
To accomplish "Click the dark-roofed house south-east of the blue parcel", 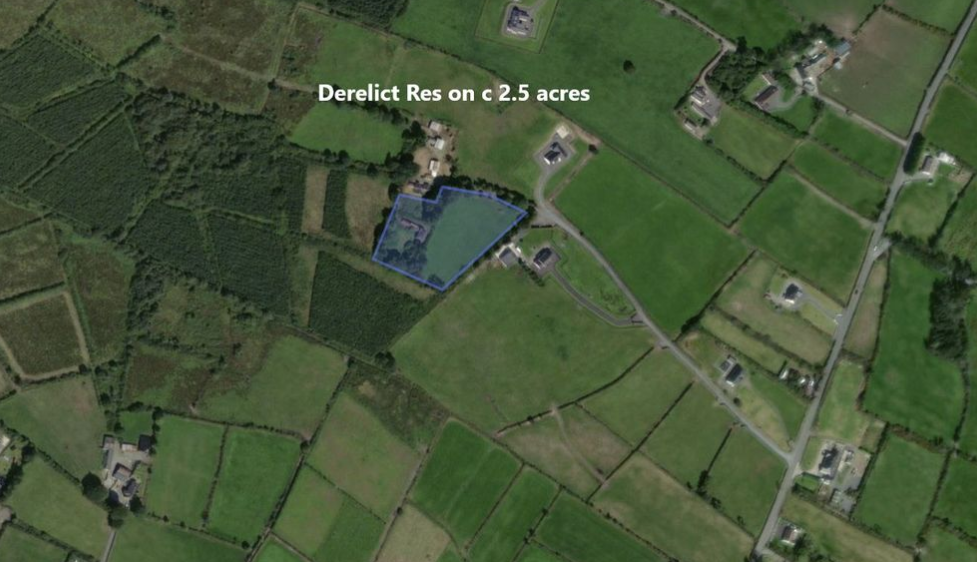I will 545,259.
